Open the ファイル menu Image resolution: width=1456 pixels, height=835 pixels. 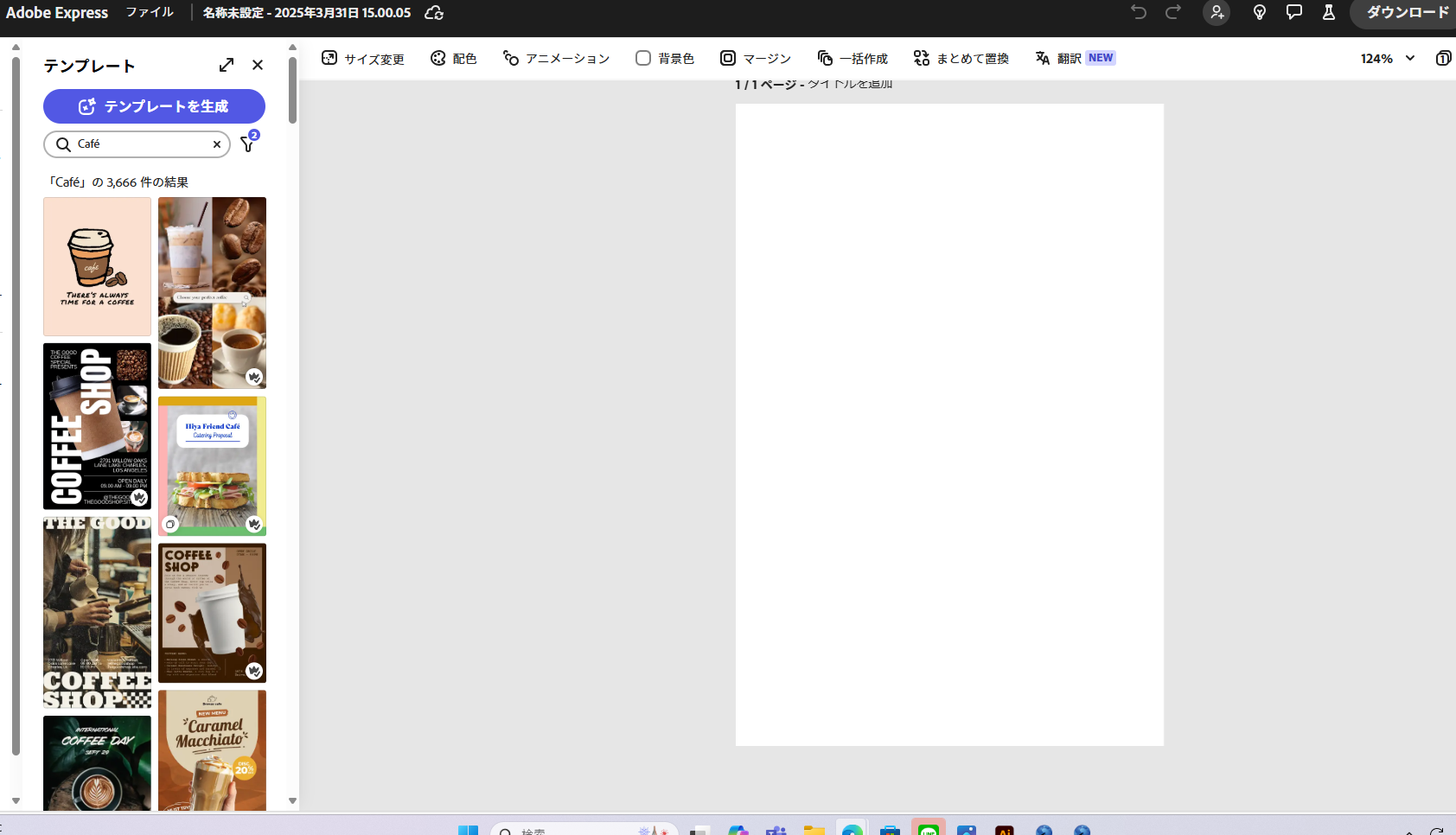point(150,12)
